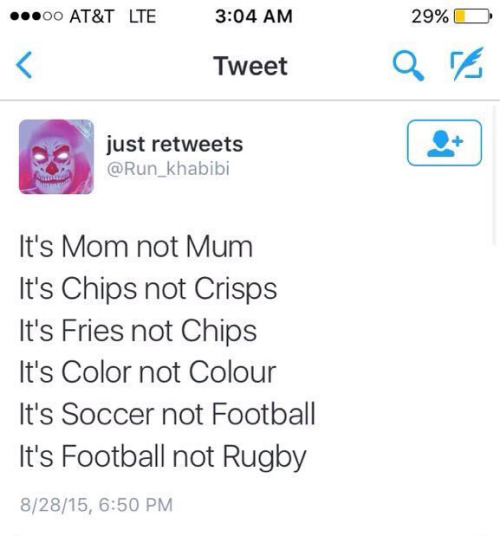Tap the line It's Football not Rugby
Viewport: 500px width, 536px height.
point(163,456)
